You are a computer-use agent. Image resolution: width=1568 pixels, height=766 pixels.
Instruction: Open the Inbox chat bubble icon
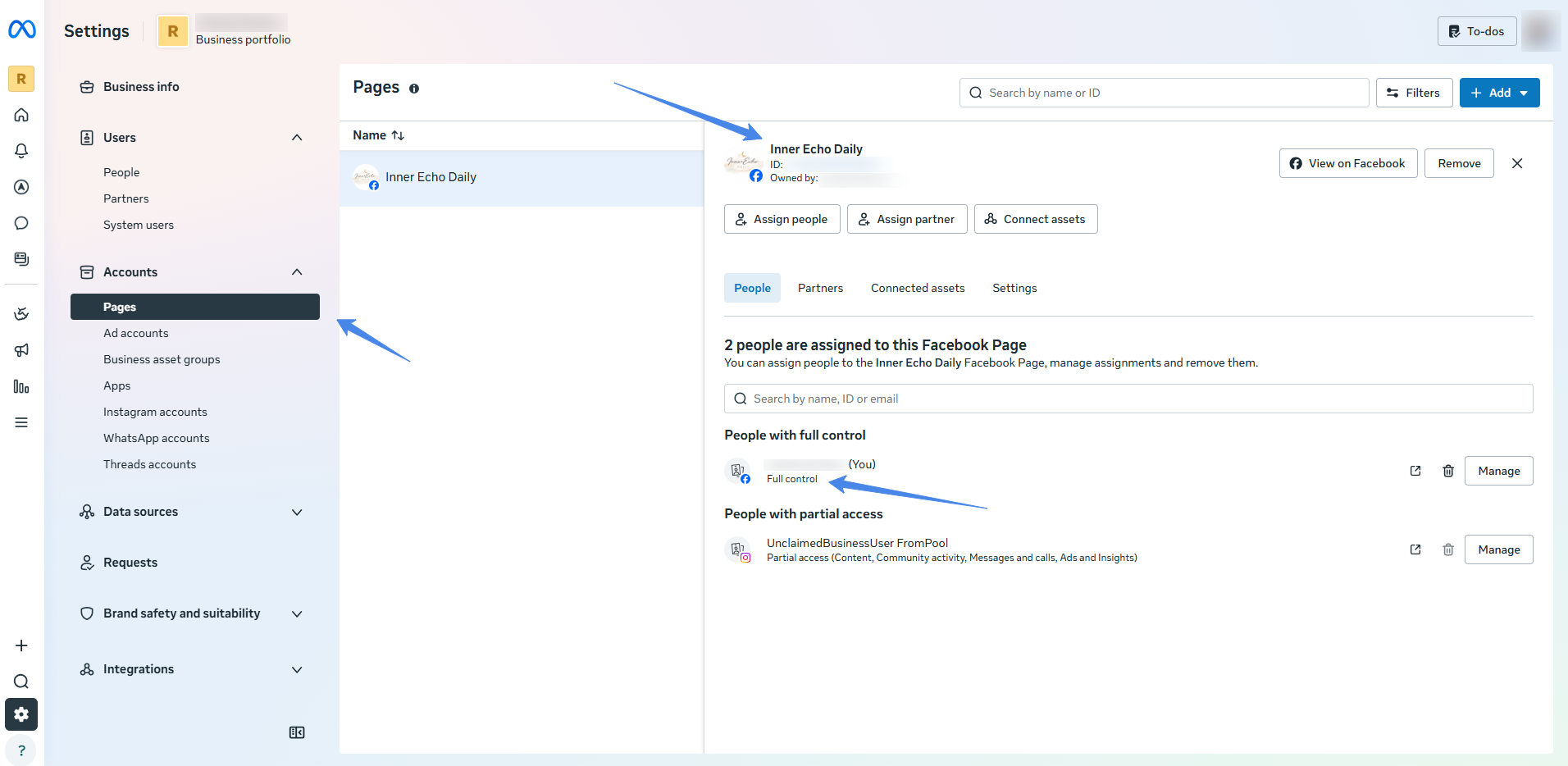point(21,223)
